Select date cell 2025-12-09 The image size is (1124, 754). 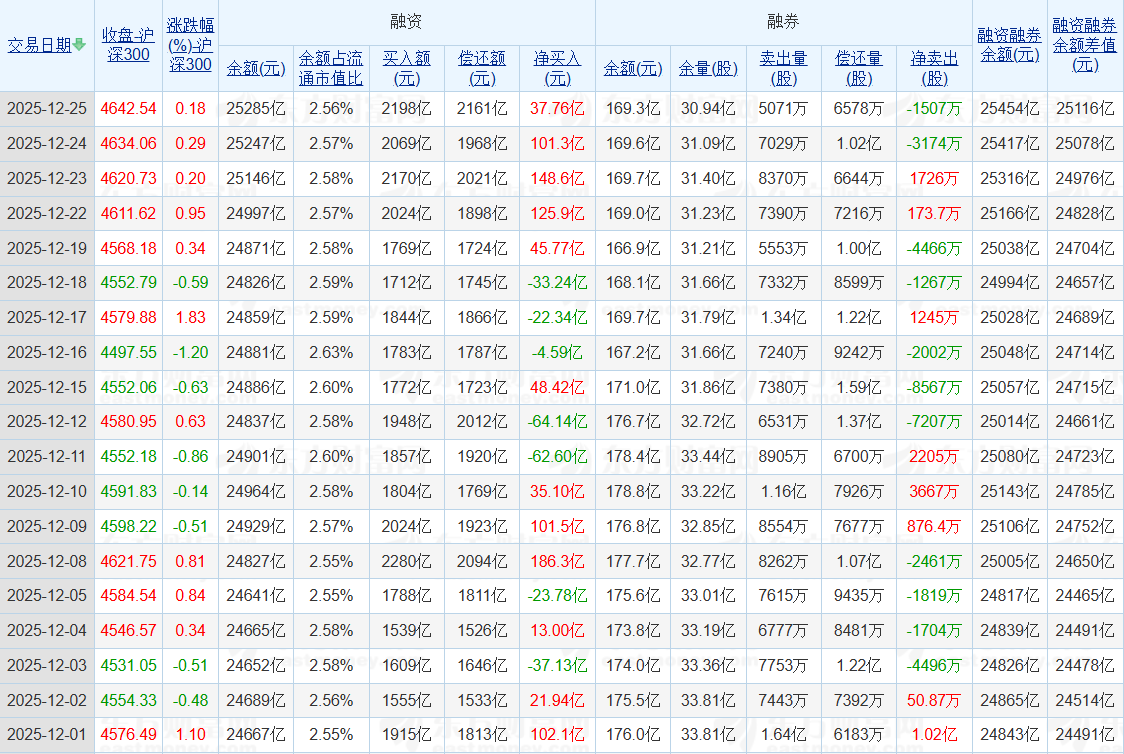tap(47, 527)
